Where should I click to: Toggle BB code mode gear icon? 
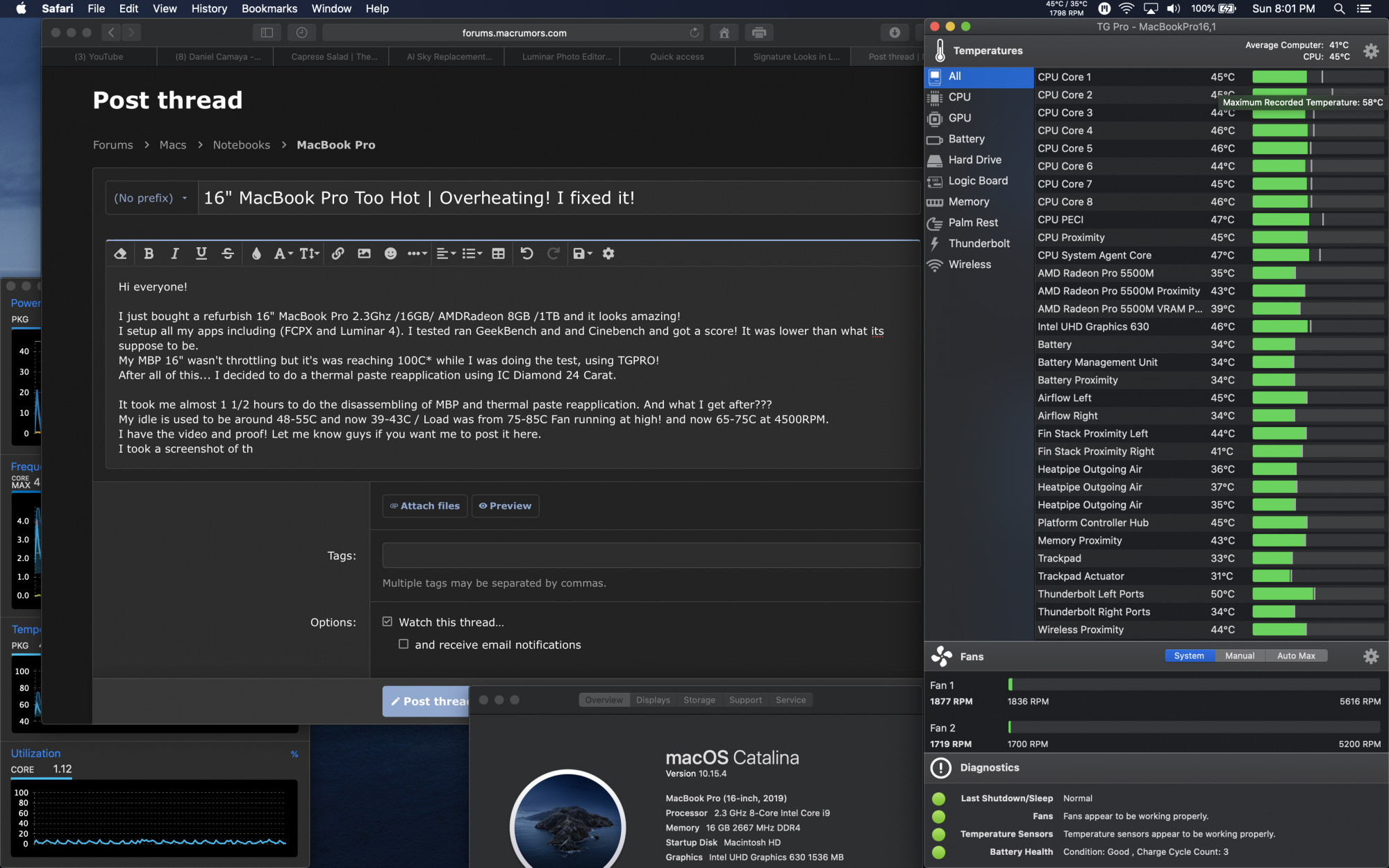(x=608, y=253)
